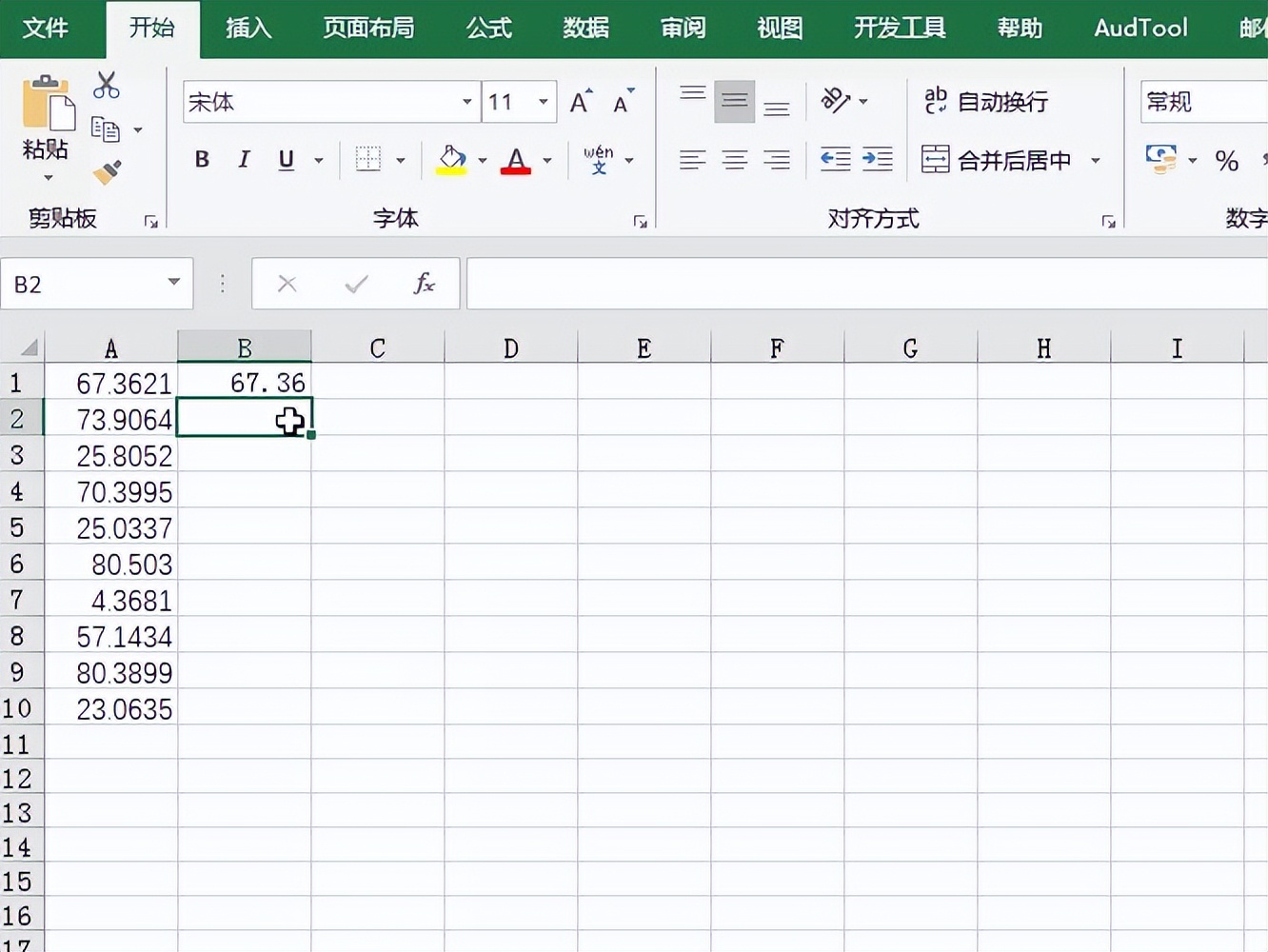Italicize text using the I icon
The image size is (1268, 952).
[244, 159]
